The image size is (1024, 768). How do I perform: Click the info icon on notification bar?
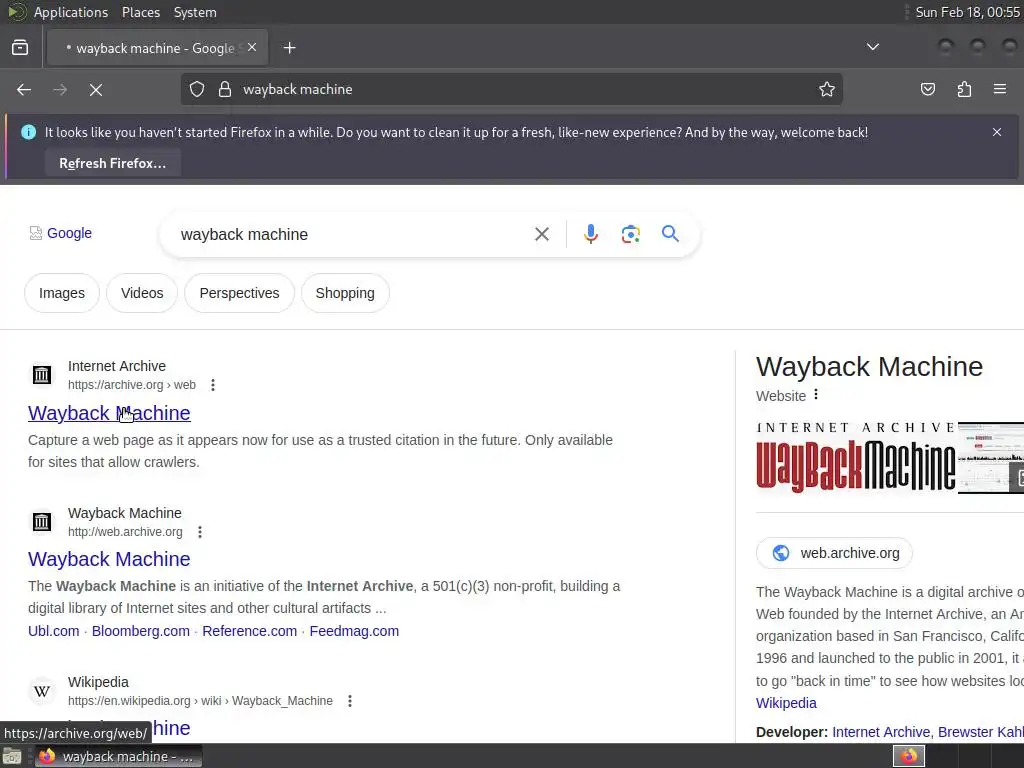[x=28, y=132]
